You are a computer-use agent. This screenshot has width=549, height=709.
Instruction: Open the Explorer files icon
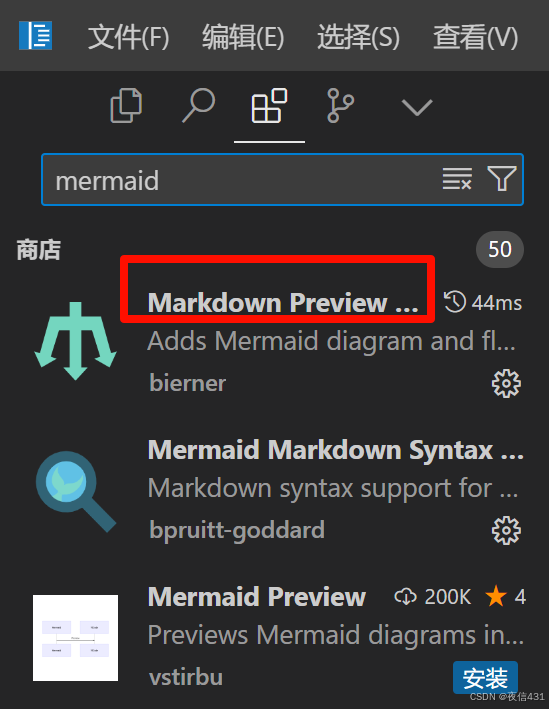[x=126, y=106]
